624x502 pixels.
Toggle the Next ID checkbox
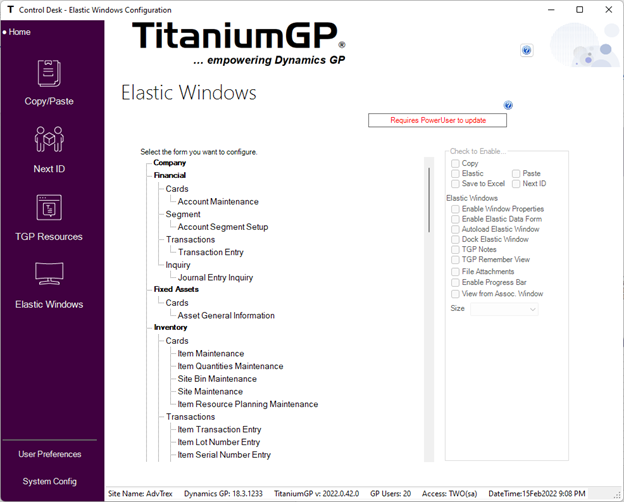click(x=516, y=184)
